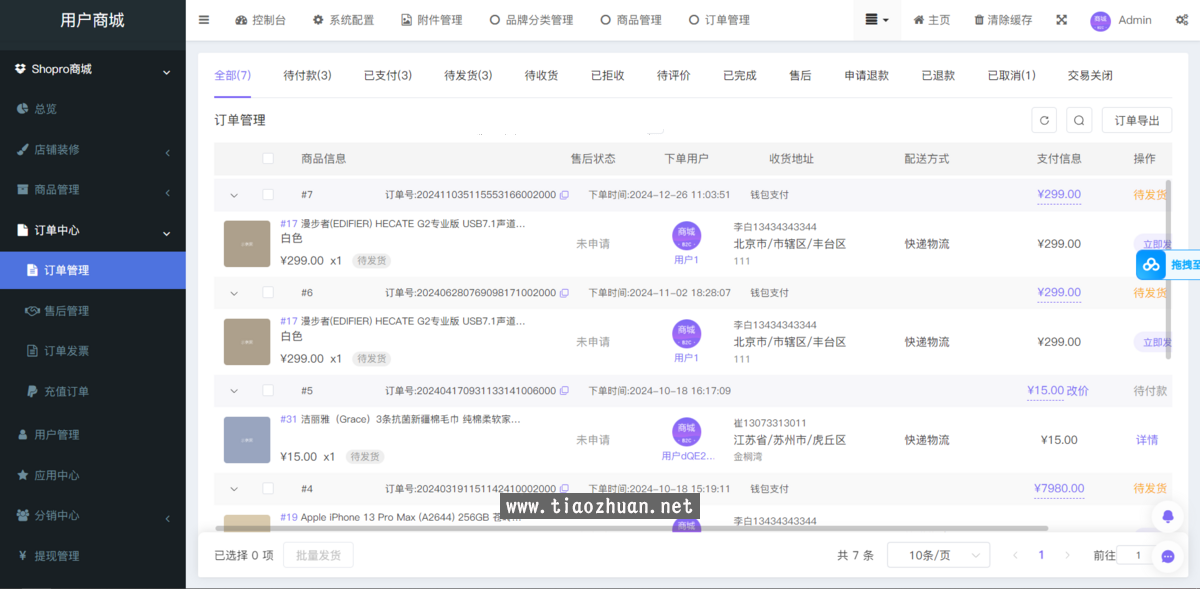Image resolution: width=1200 pixels, height=589 pixels.
Task: Click the product thumbnail of order #5
Action: 247,439
